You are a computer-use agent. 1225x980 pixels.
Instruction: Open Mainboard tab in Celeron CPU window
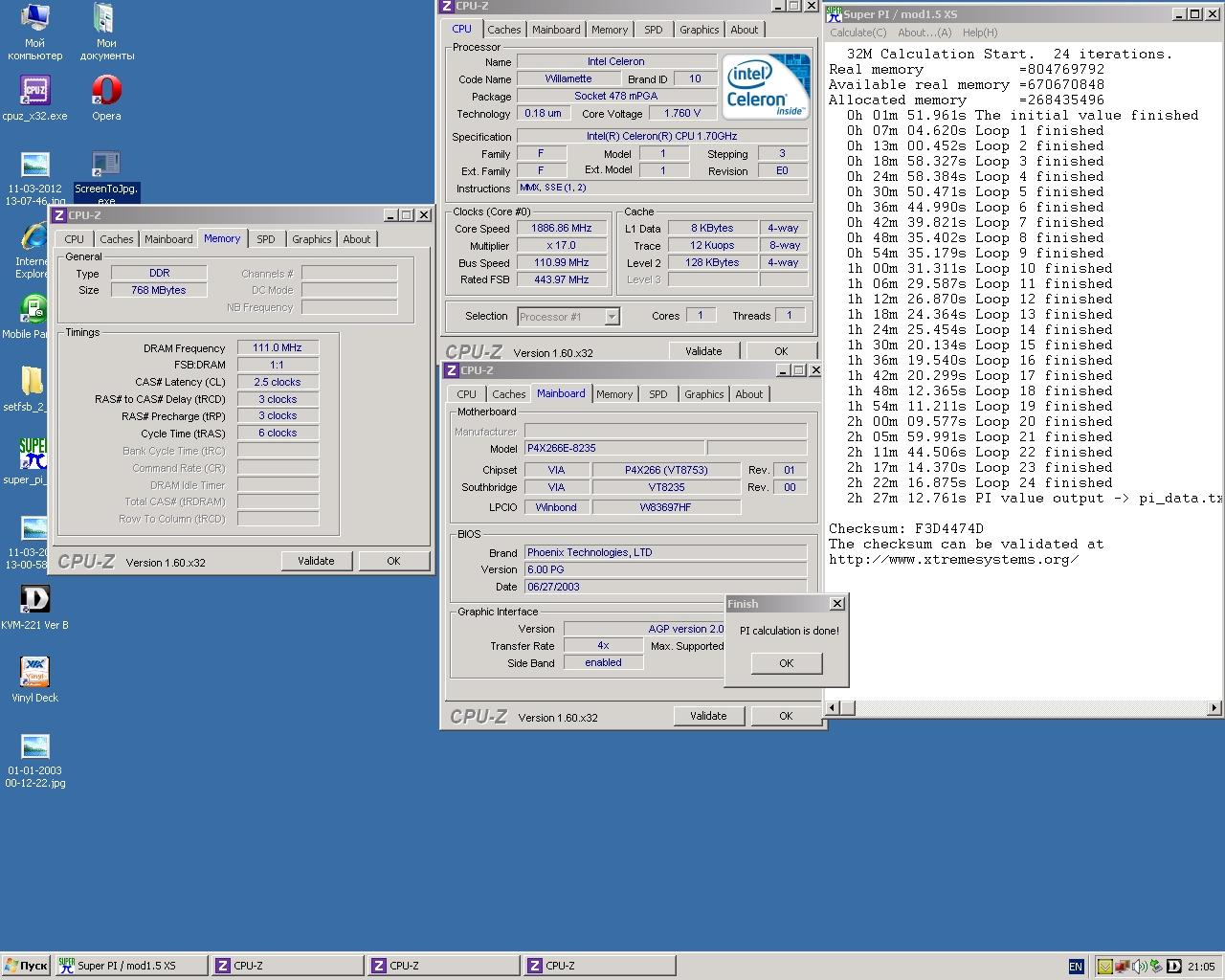556,30
